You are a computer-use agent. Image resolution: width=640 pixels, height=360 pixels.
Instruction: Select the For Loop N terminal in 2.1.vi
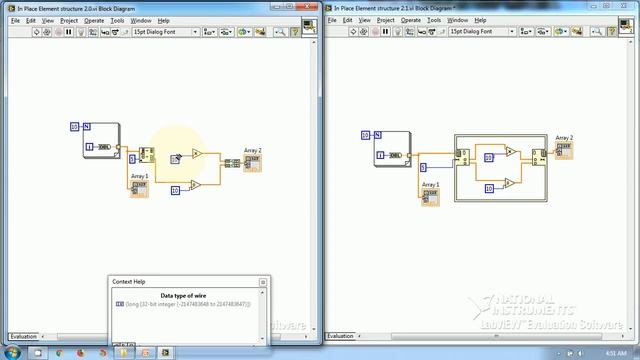pos(378,135)
